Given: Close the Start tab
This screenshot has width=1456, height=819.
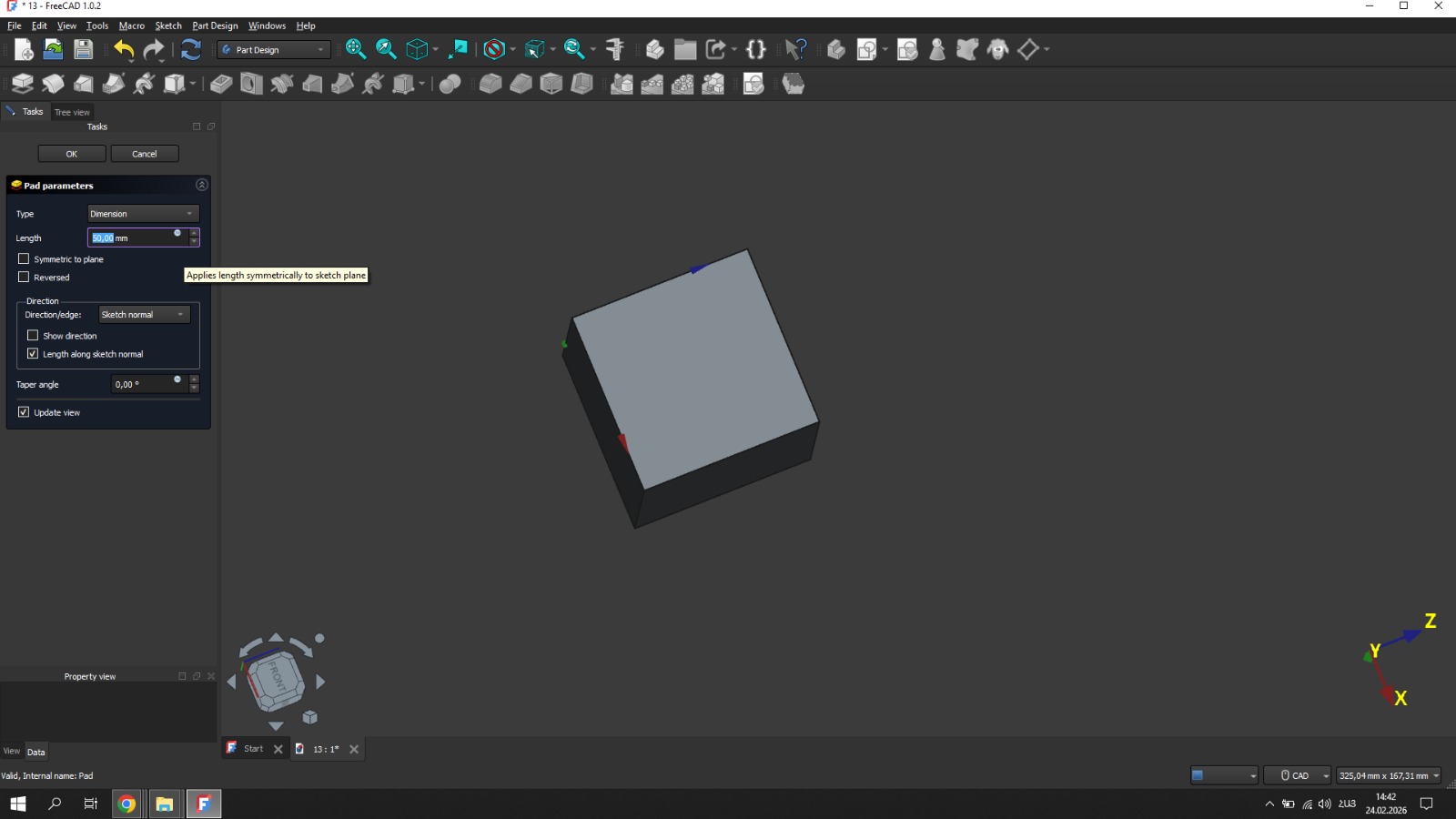Looking at the screenshot, I should pyautogui.click(x=278, y=749).
